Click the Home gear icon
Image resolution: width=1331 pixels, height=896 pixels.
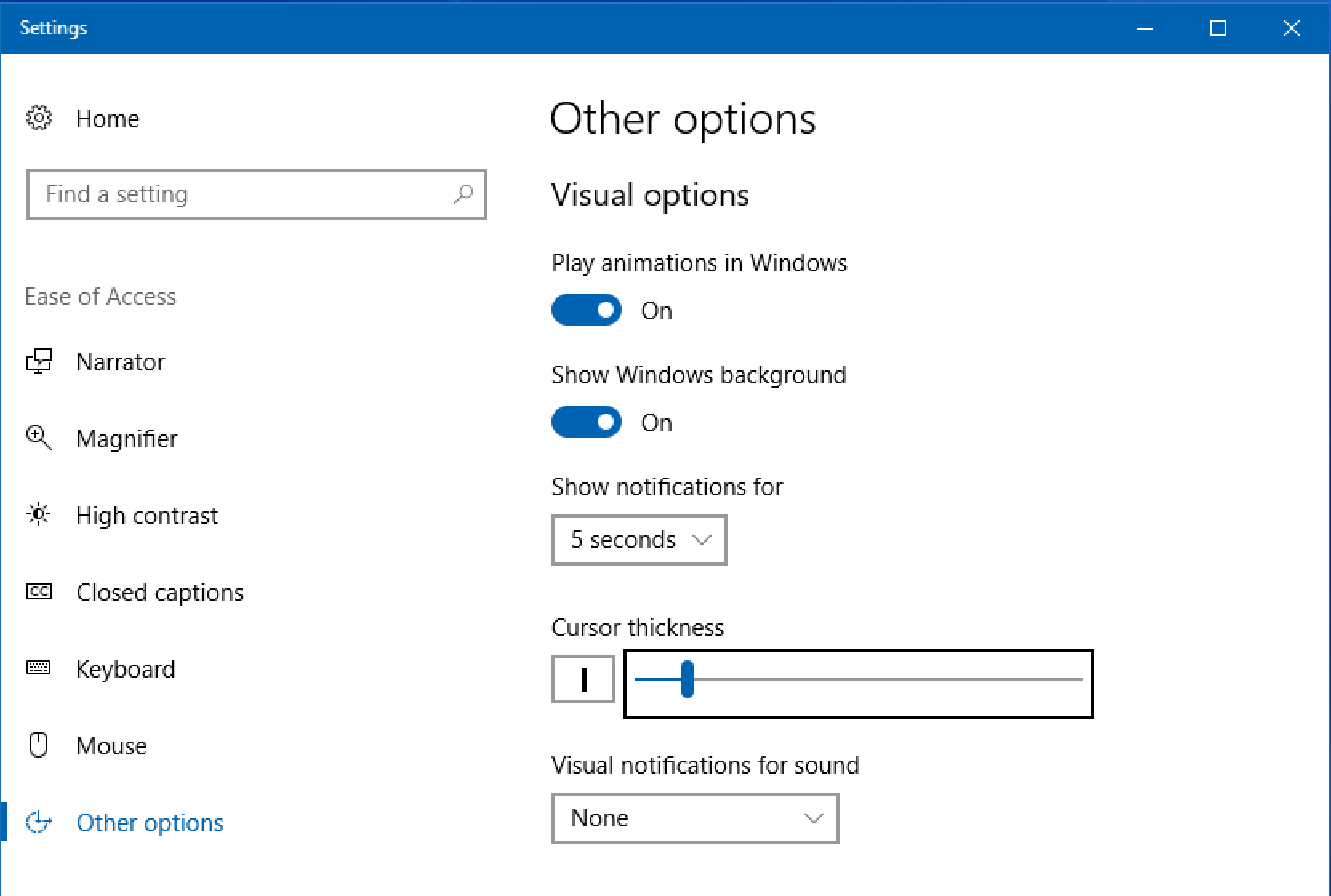(x=38, y=118)
